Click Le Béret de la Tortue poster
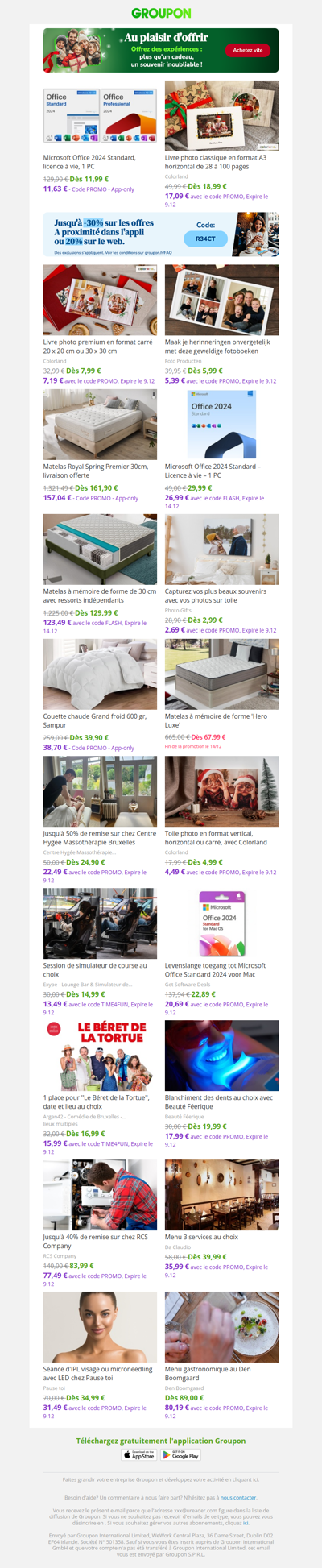 (100, 1056)
